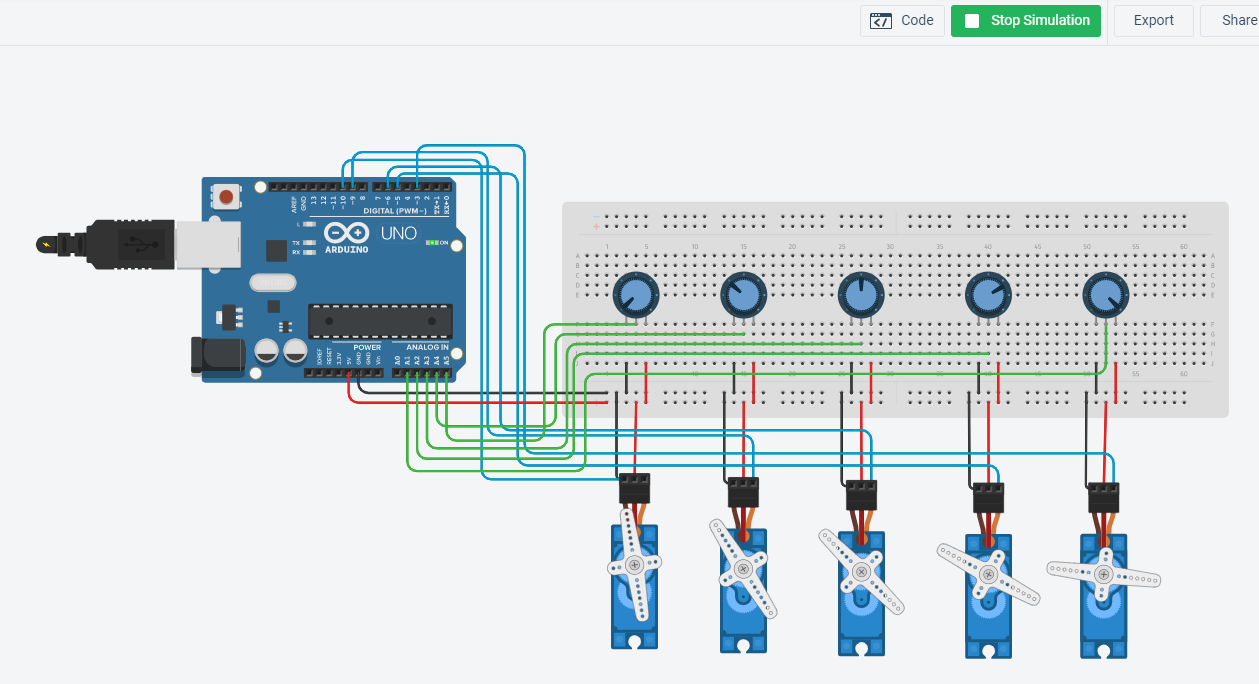This screenshot has width=1259, height=684.
Task: Open the Code editor panel
Action: point(902,20)
